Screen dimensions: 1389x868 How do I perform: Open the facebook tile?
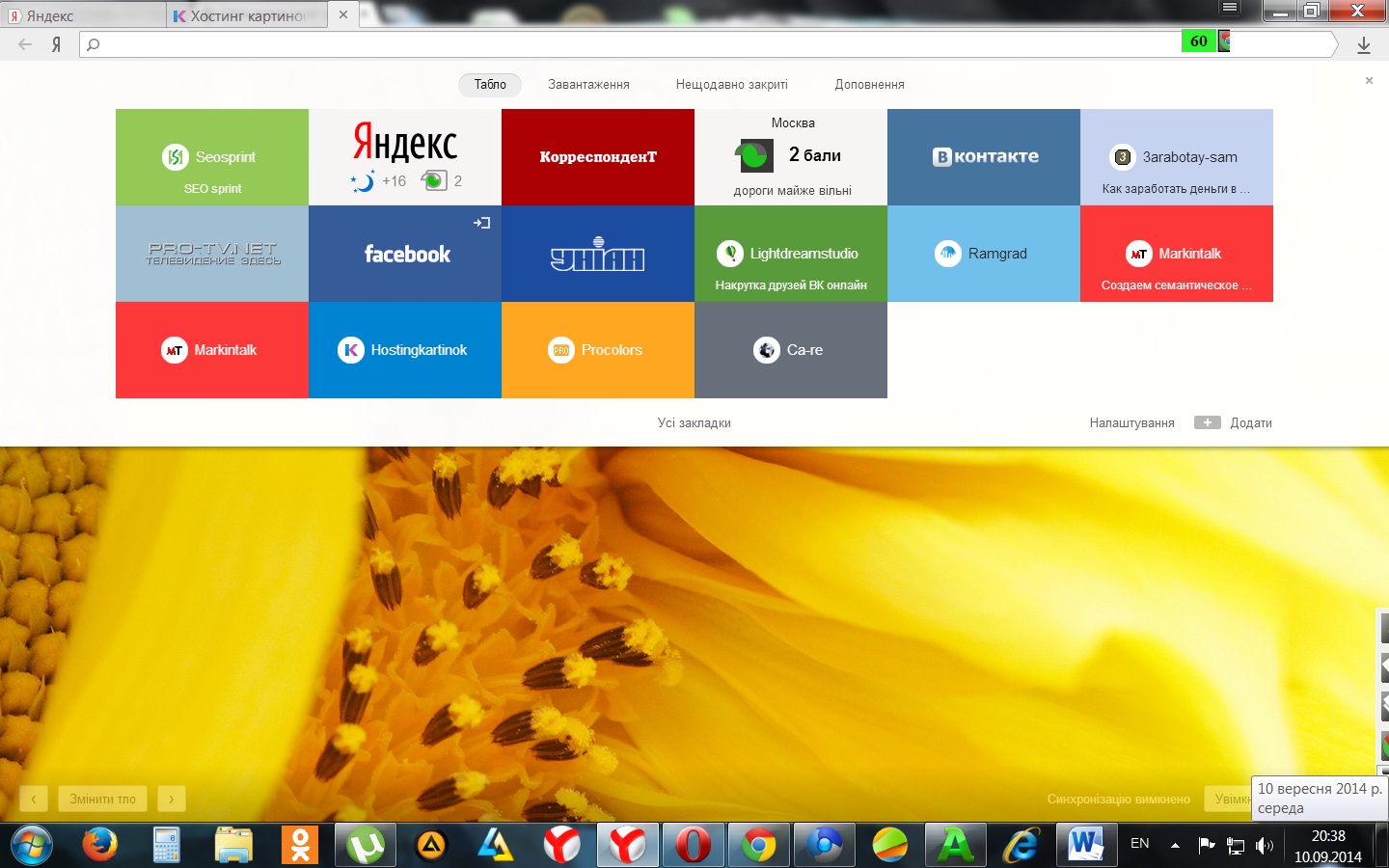[405, 254]
